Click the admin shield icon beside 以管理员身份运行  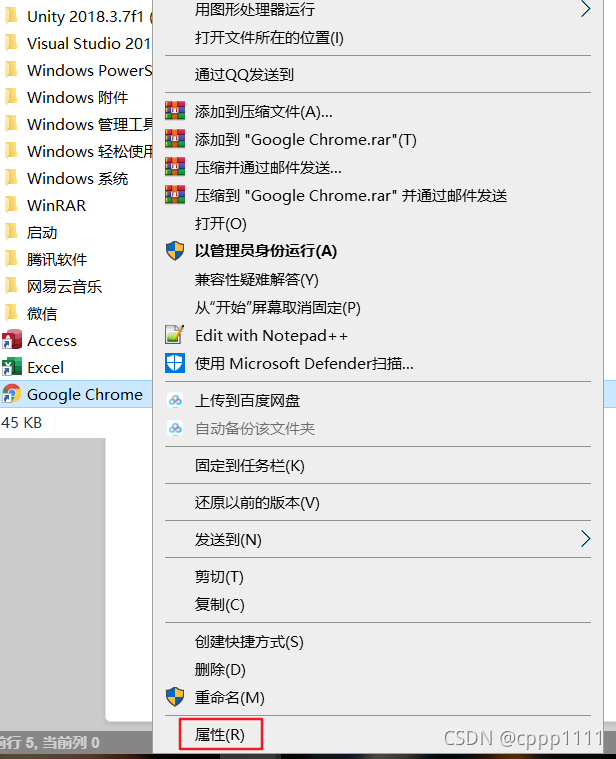click(175, 251)
